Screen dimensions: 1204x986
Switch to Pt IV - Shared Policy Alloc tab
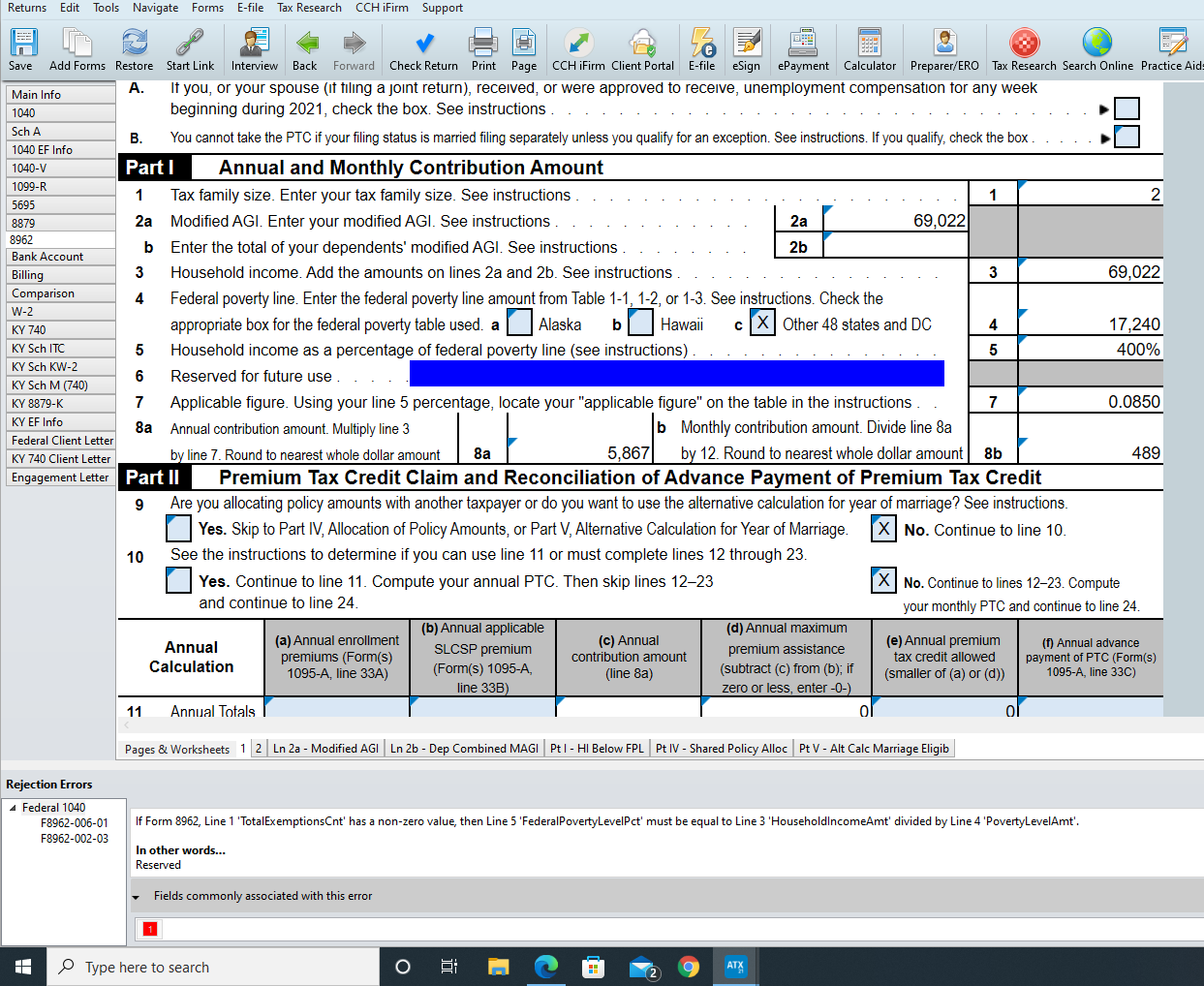point(722,749)
